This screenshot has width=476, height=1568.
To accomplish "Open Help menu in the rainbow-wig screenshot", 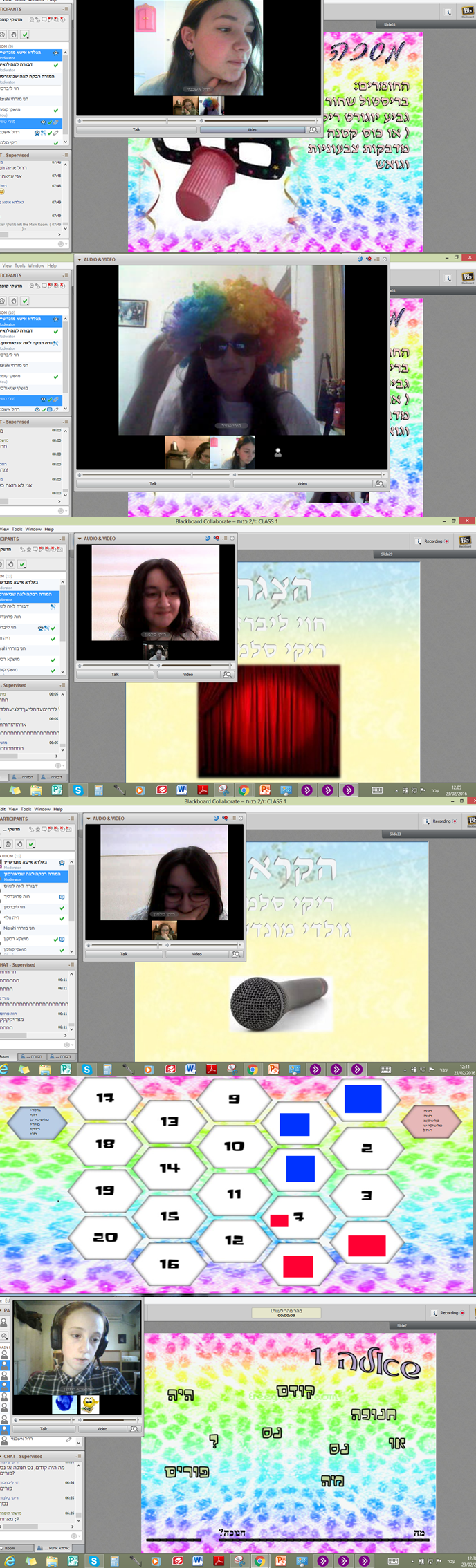I will pyautogui.click(x=52, y=265).
